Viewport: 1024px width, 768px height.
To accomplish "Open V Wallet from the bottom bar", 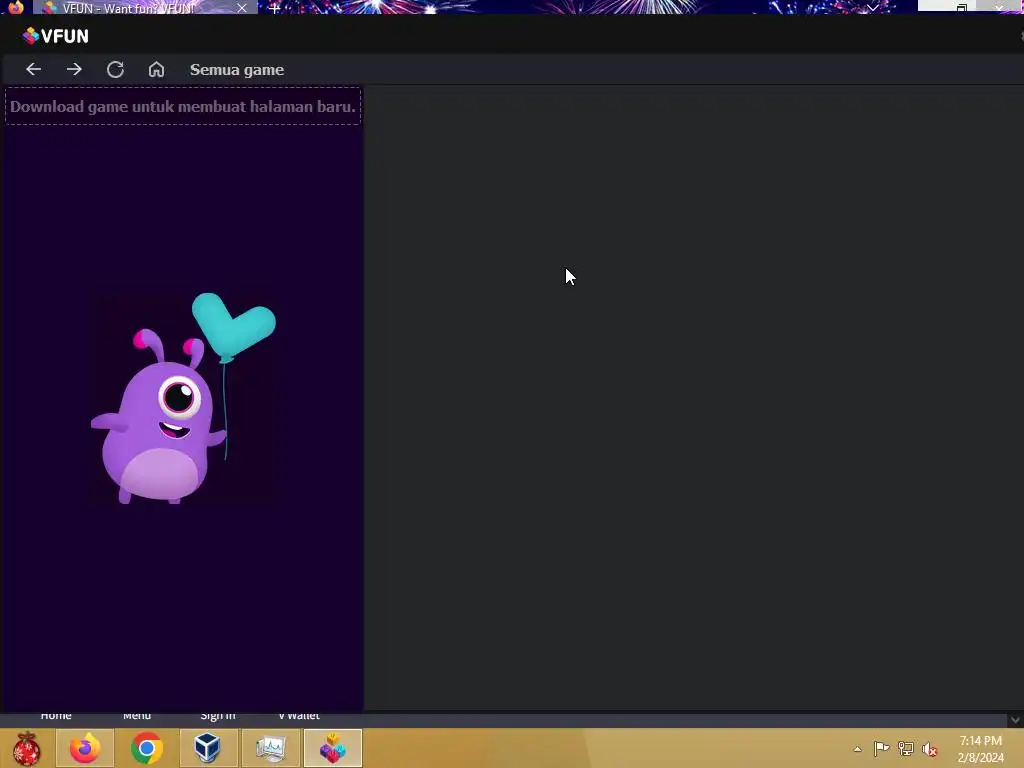I will (x=299, y=716).
